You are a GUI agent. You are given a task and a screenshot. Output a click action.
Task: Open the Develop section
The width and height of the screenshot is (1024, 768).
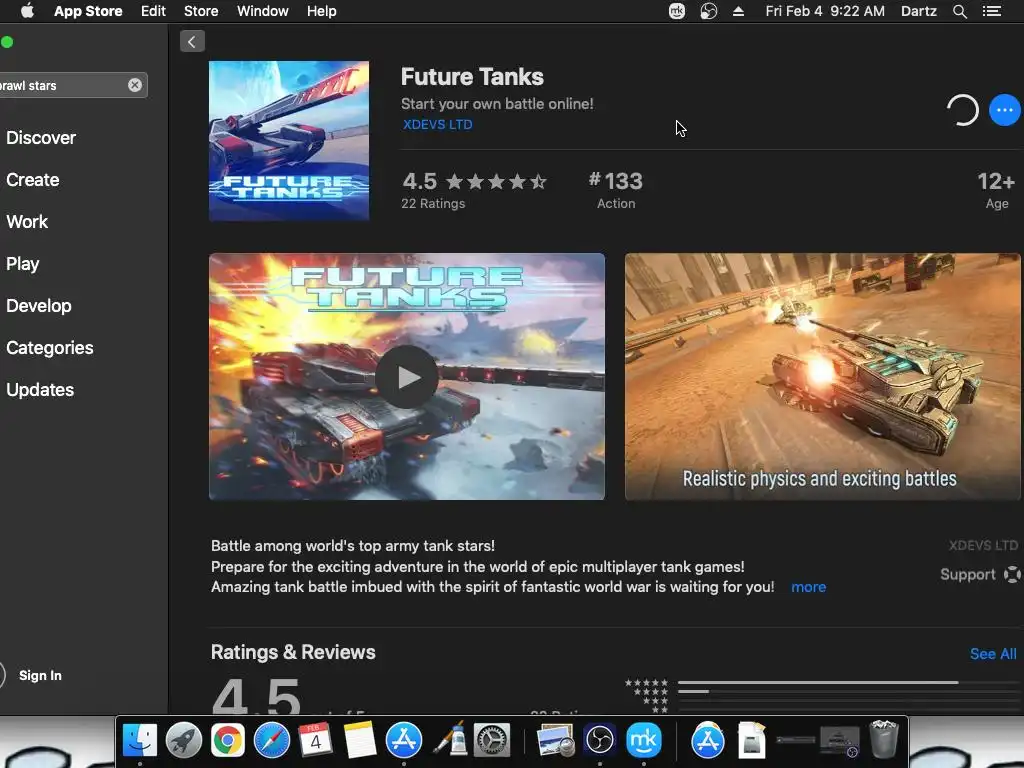pyautogui.click(x=39, y=306)
